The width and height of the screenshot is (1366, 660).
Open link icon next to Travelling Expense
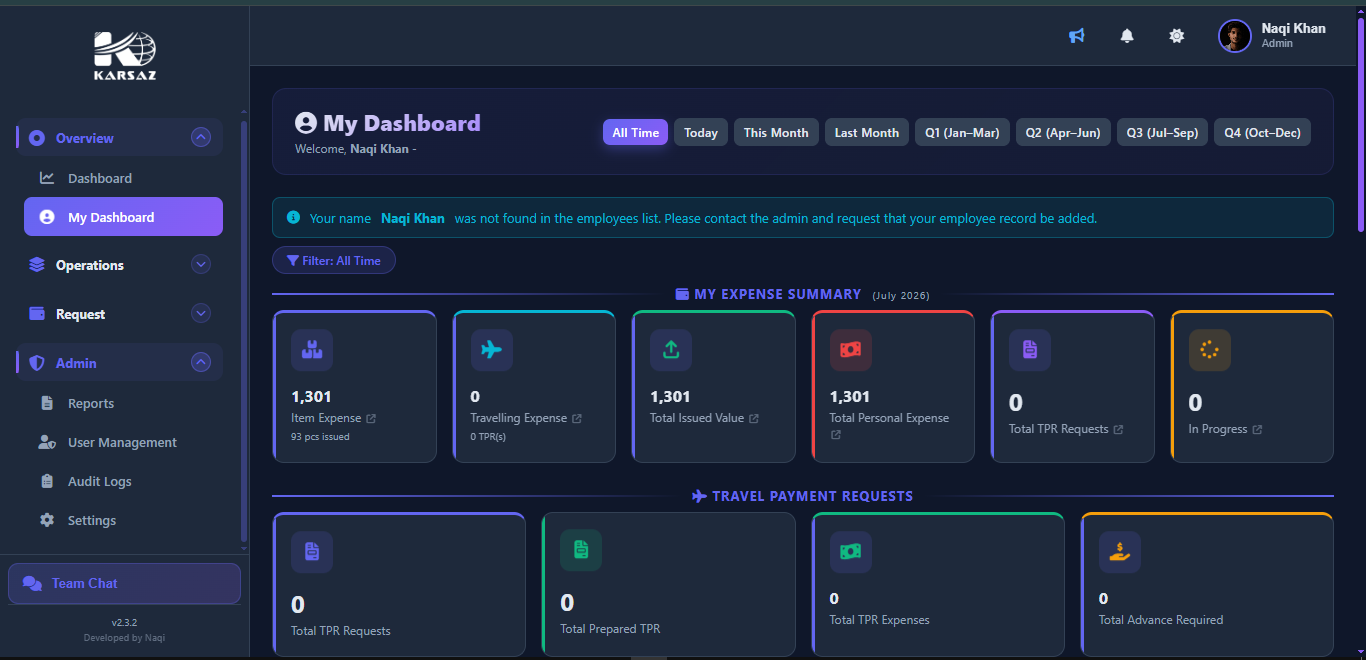(x=576, y=418)
